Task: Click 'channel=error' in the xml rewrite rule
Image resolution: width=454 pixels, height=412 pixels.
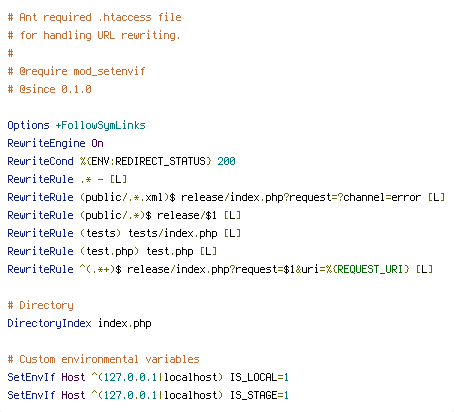Action: click(x=382, y=197)
